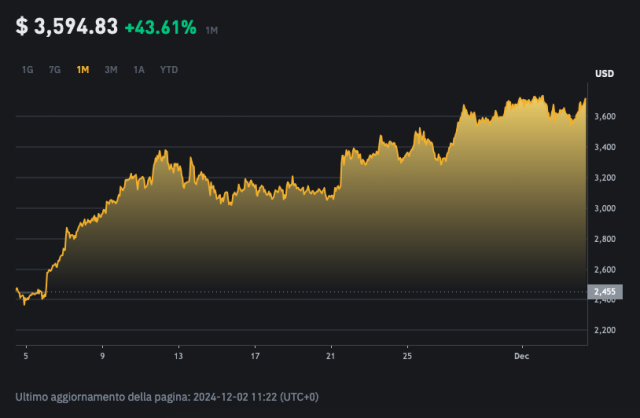Click the date marker 13 on x-axis
The height and width of the screenshot is (418, 640).
tap(178, 355)
